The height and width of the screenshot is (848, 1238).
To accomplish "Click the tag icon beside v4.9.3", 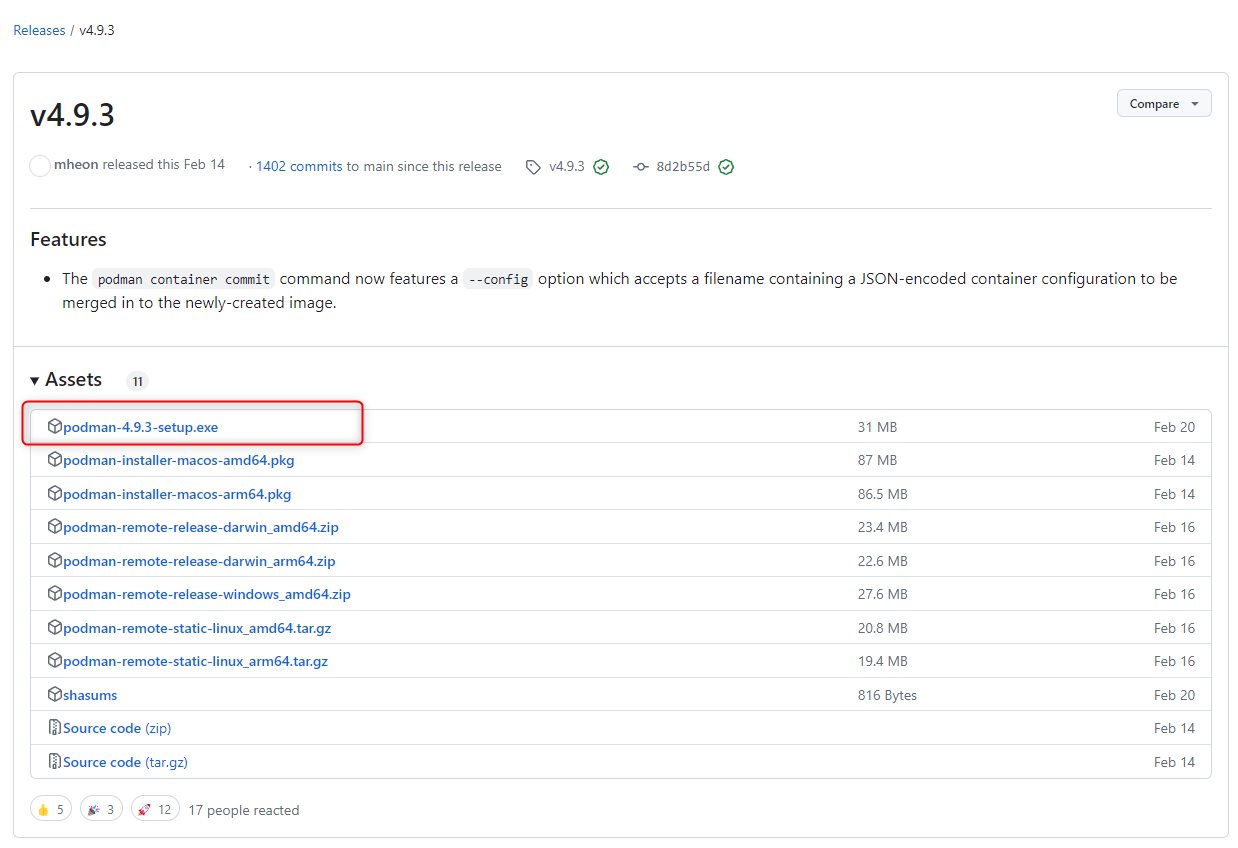I will click(x=533, y=167).
